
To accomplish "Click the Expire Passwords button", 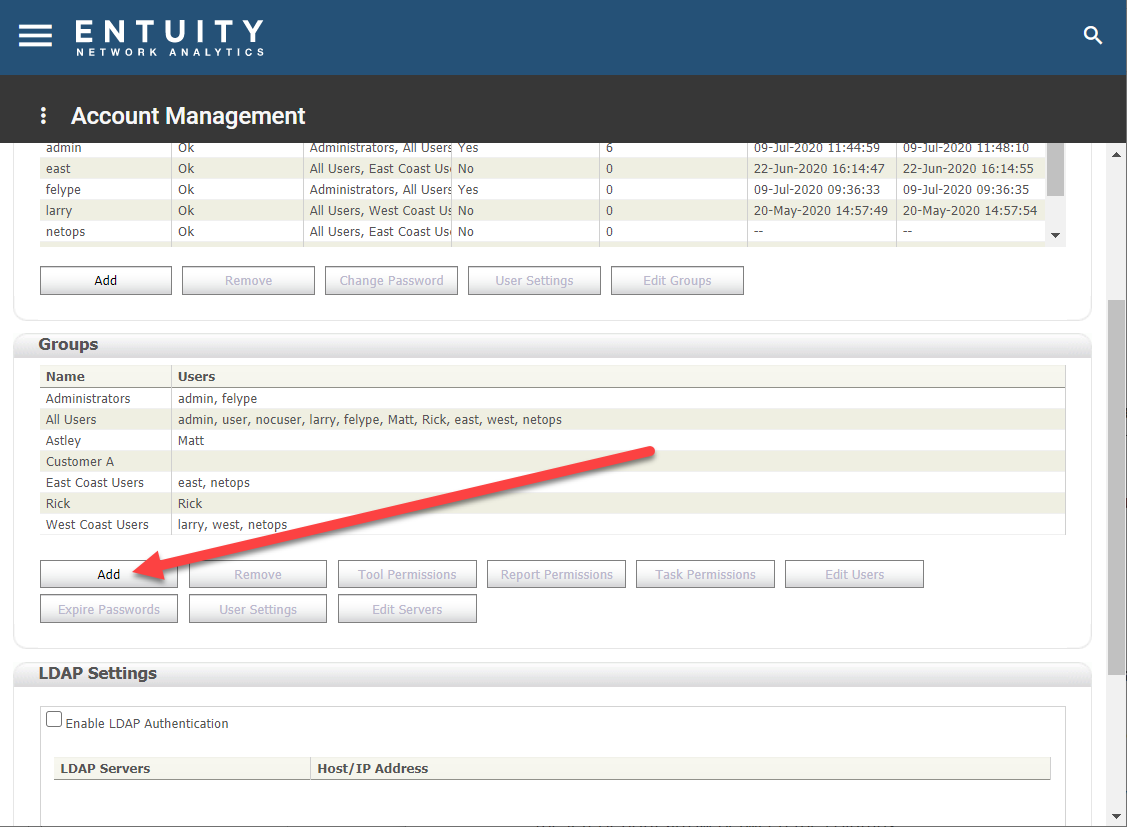I will coord(108,607).
